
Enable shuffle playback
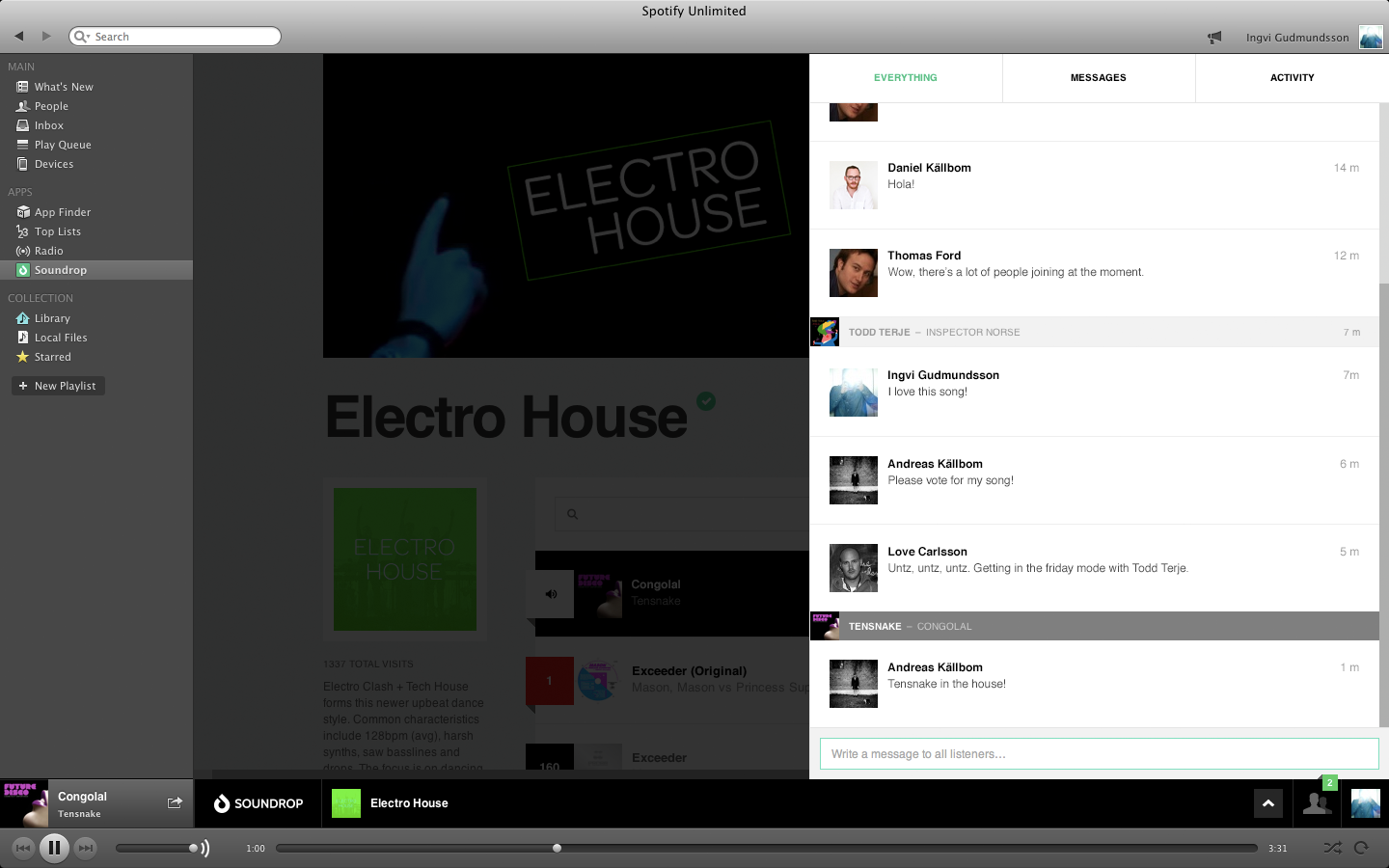click(1333, 849)
